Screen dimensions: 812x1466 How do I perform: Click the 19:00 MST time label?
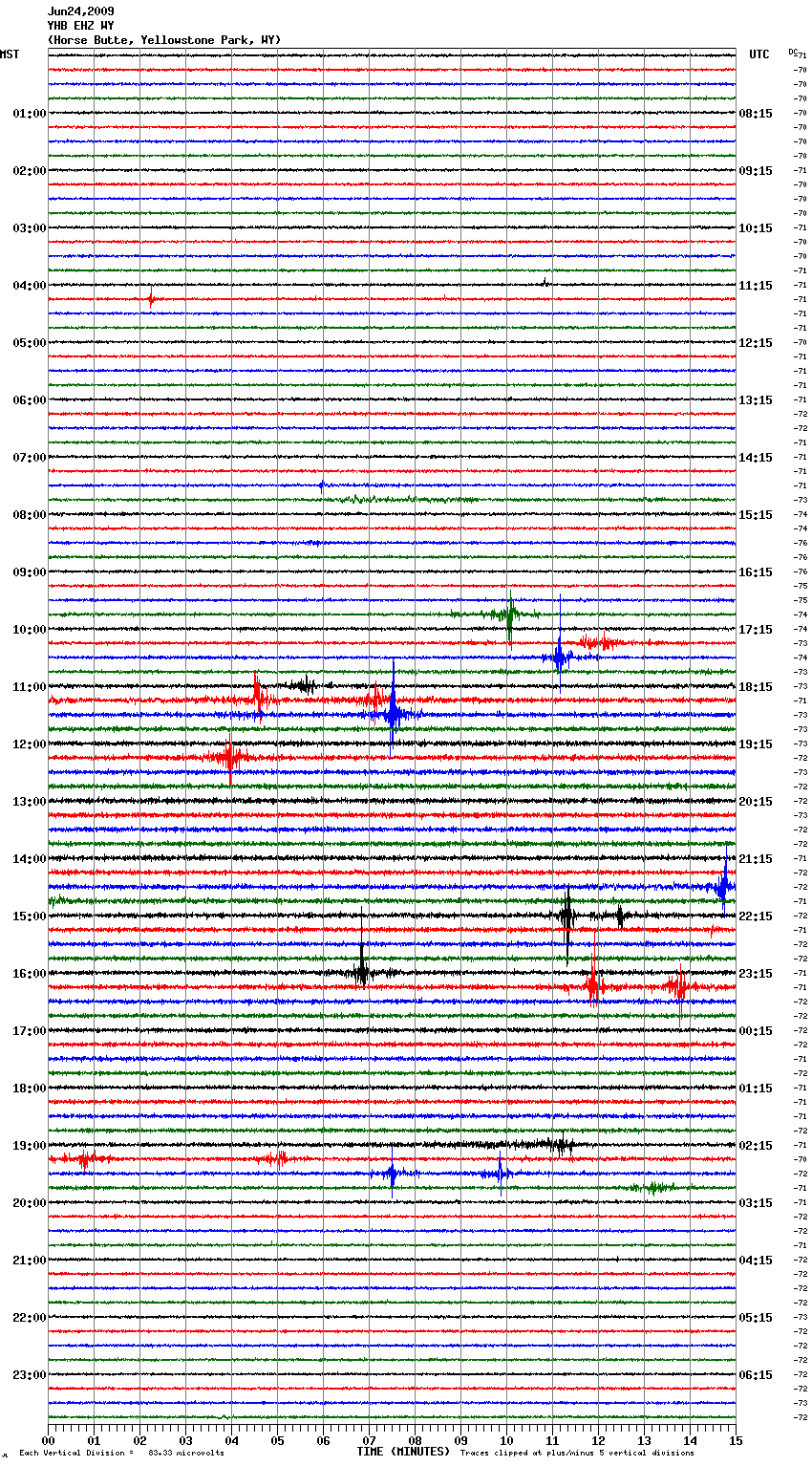[x=30, y=1146]
